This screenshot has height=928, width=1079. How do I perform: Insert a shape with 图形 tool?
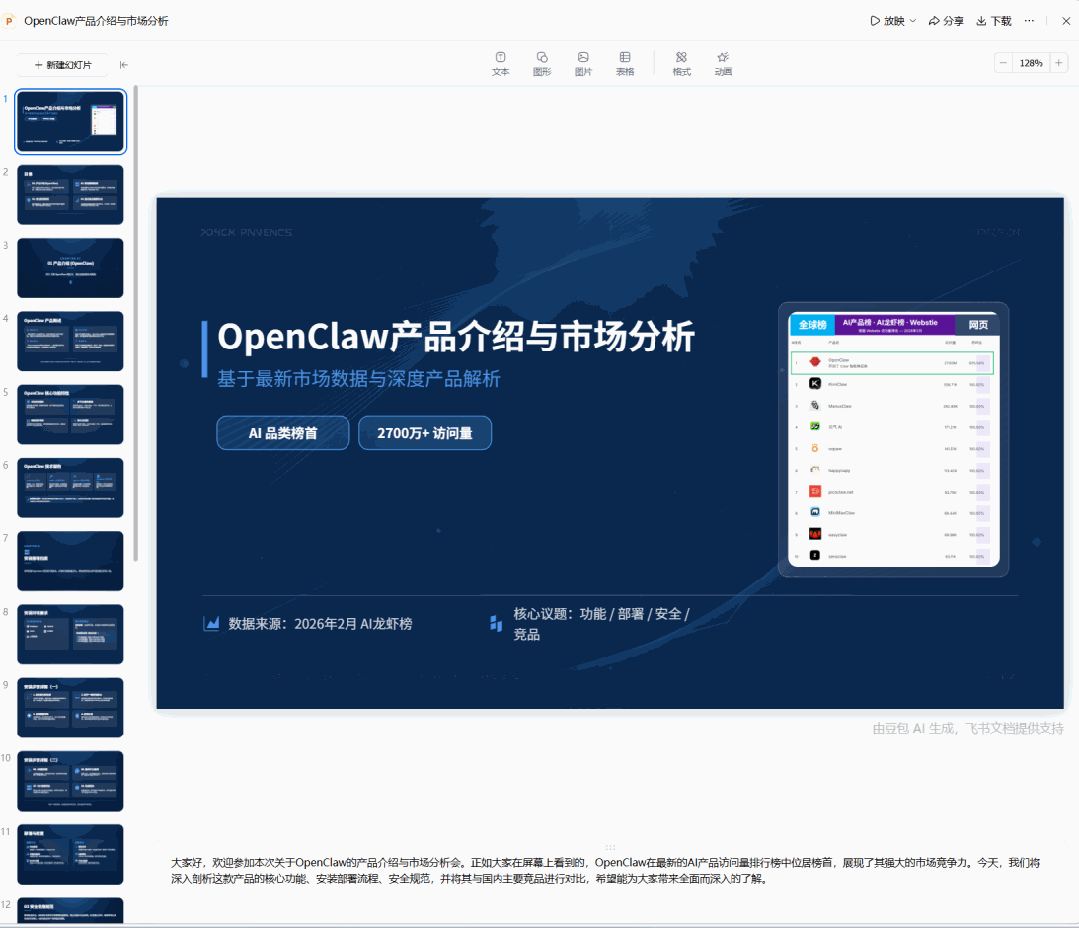pos(542,63)
